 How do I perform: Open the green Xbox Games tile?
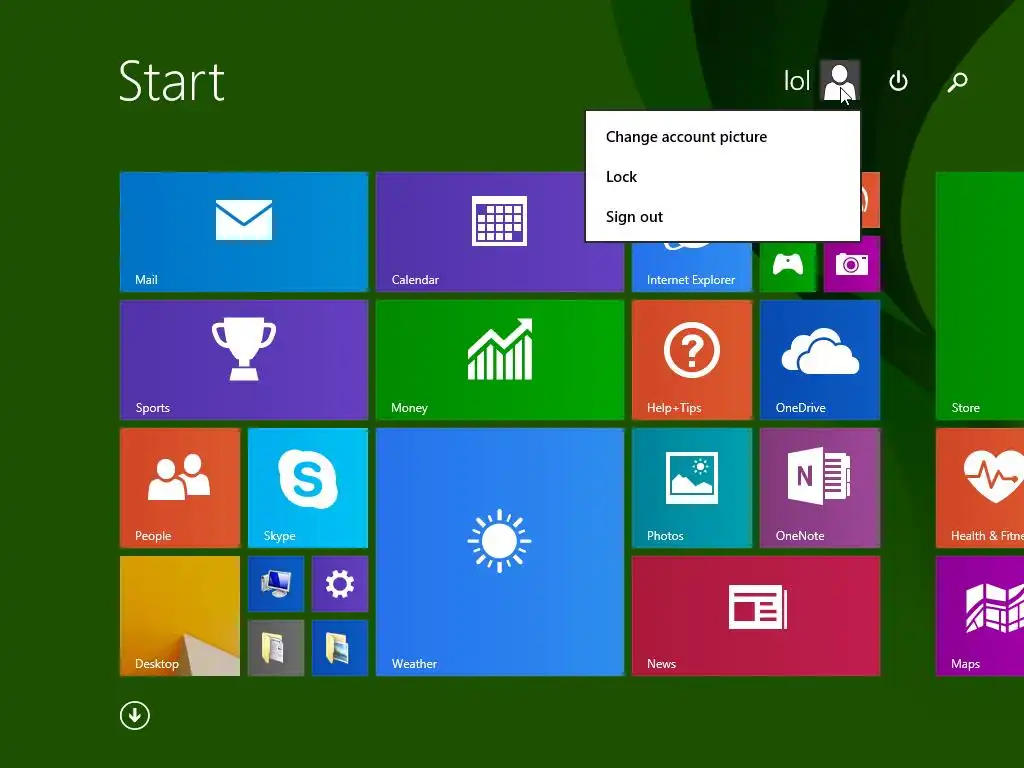[788, 266]
